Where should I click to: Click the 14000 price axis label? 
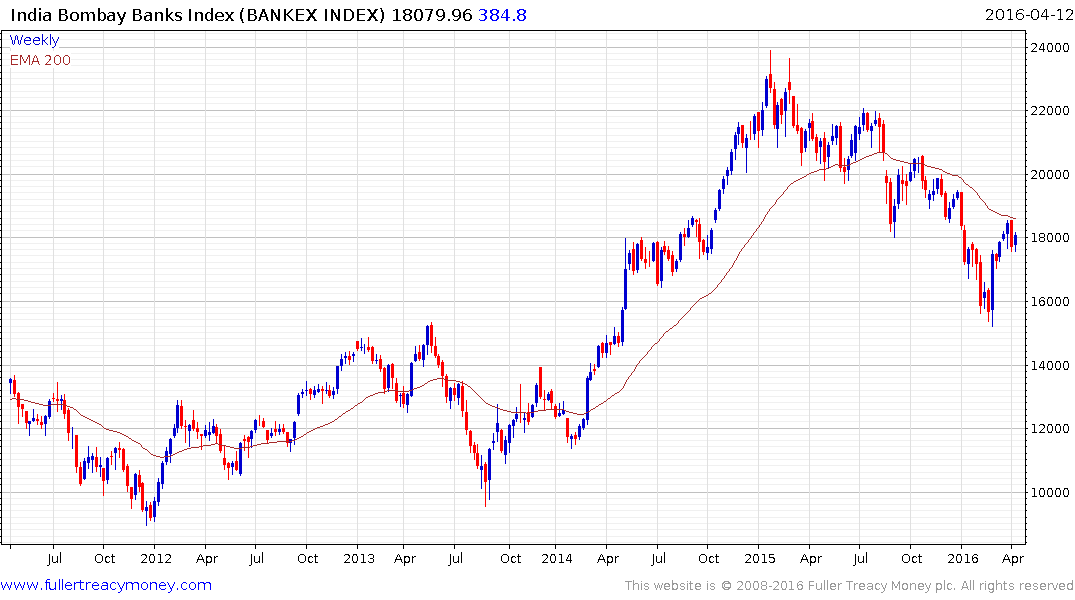1050,365
